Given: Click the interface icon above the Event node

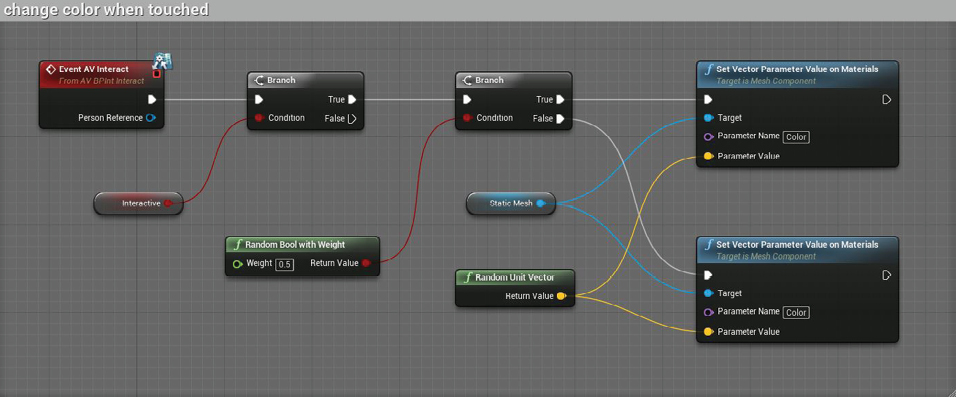Looking at the screenshot, I should [x=163, y=61].
